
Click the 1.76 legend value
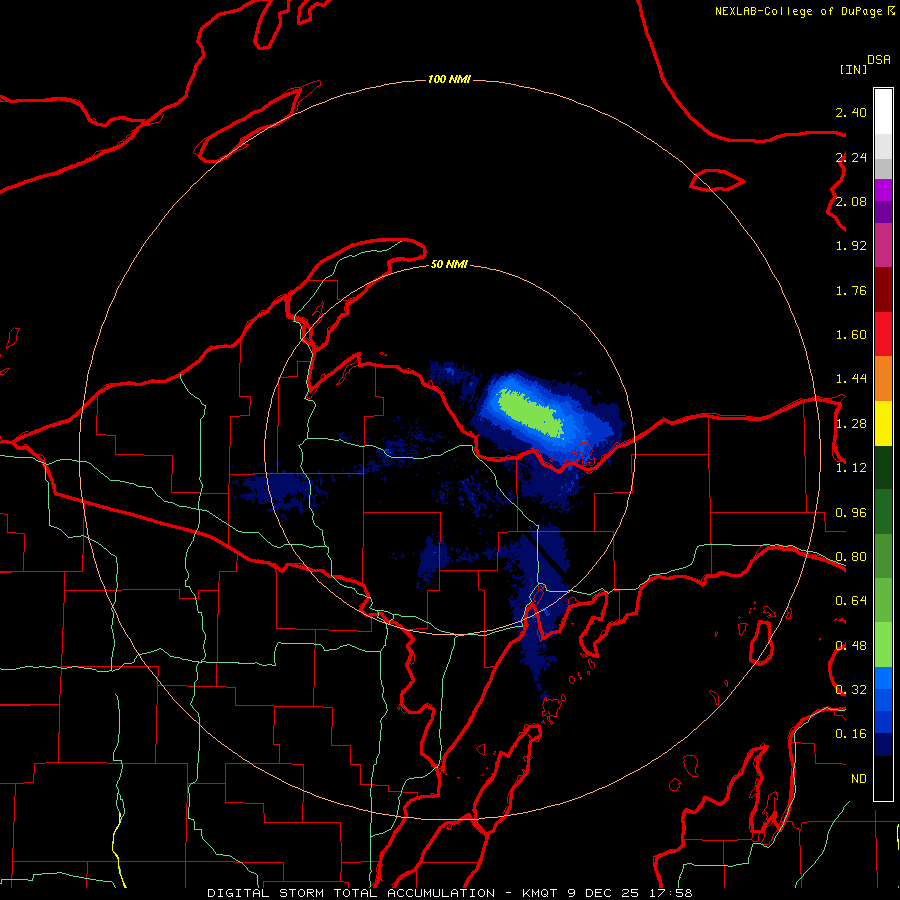pos(851,290)
